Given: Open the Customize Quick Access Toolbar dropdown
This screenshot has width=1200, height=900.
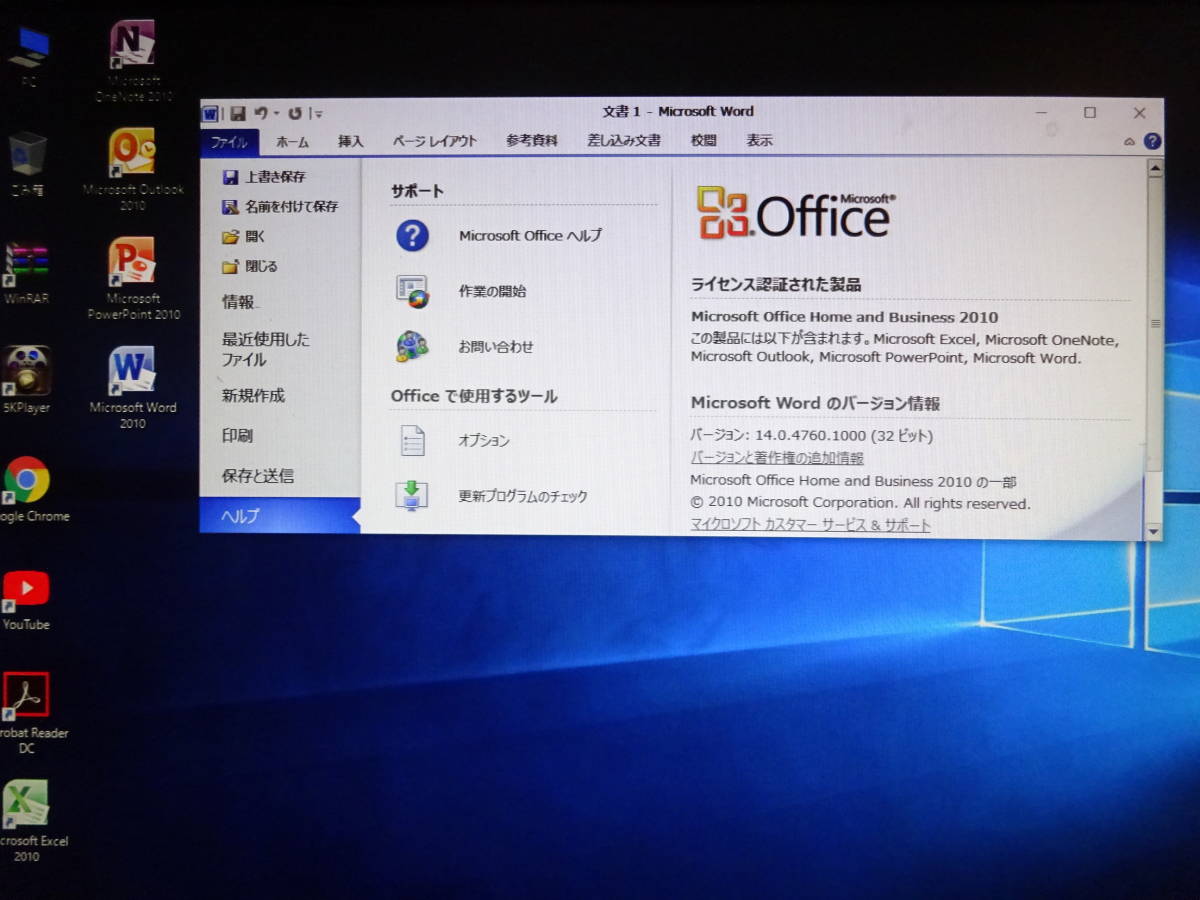Looking at the screenshot, I should [x=318, y=114].
